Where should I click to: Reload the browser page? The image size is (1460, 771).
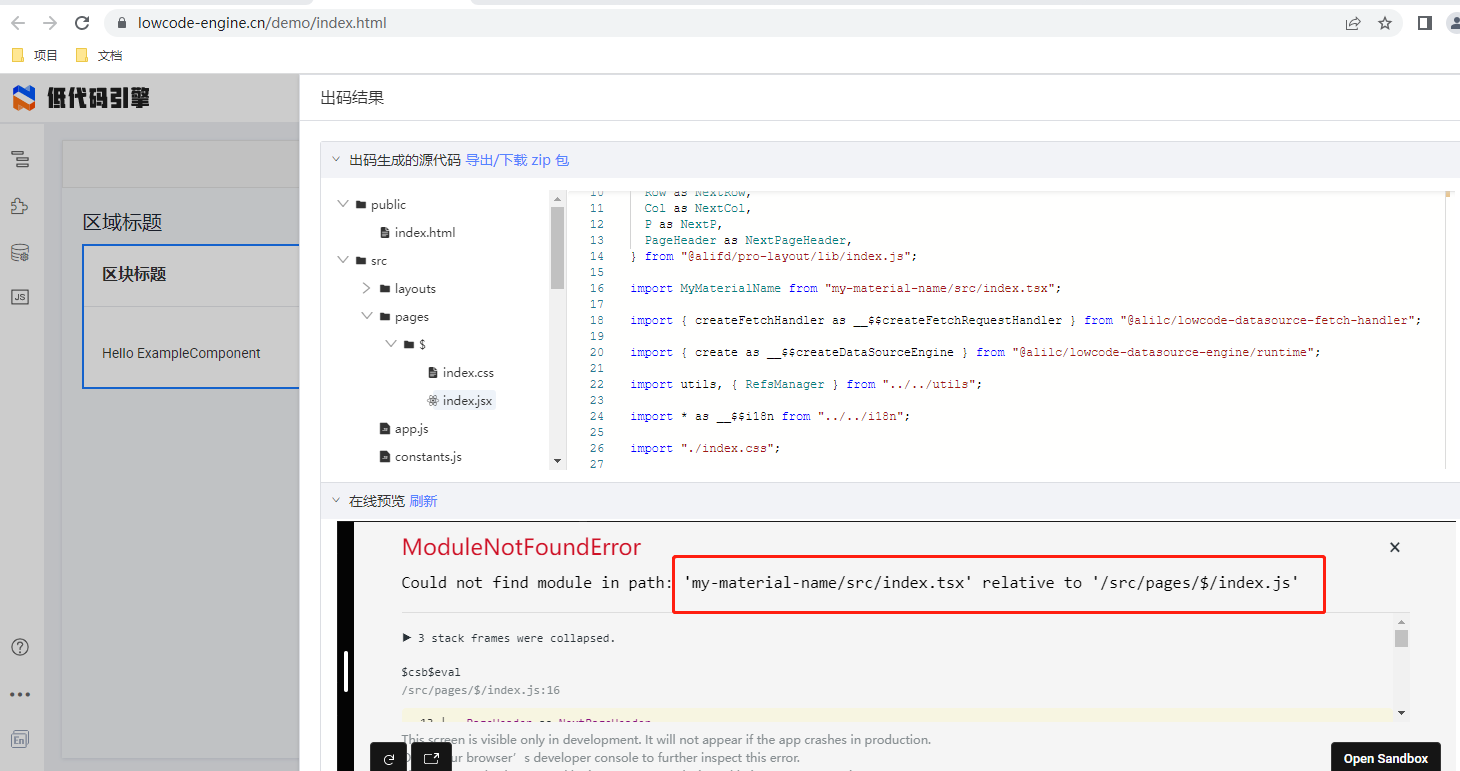pos(82,23)
